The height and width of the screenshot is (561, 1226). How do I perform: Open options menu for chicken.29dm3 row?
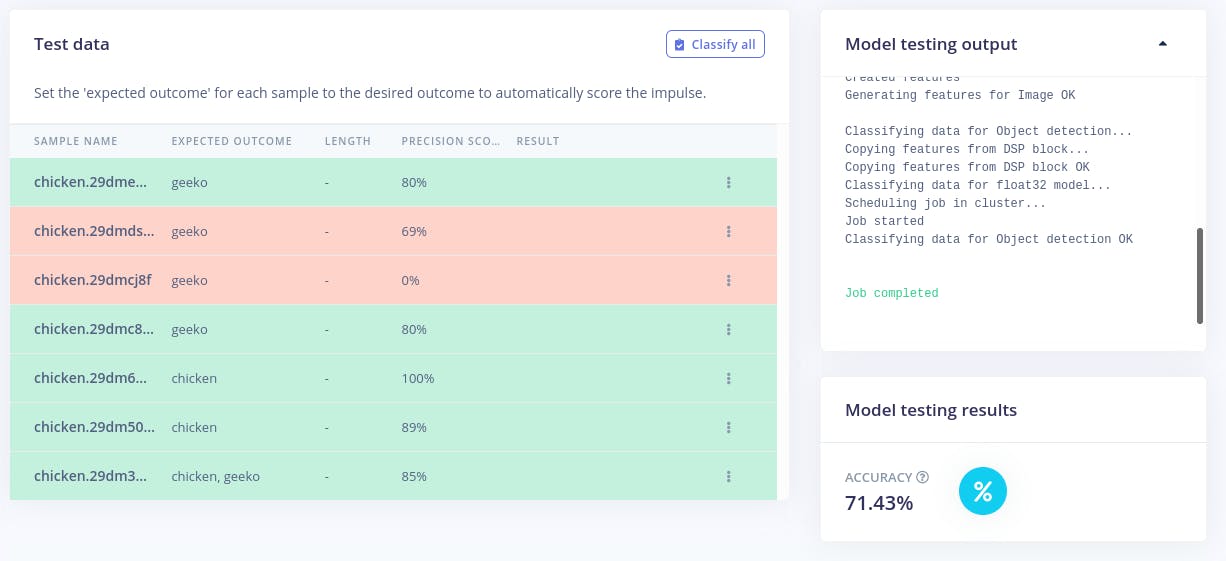pos(729,477)
